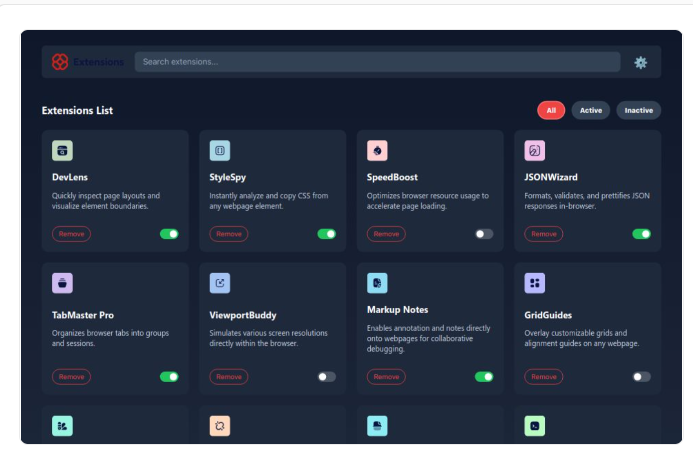This screenshot has width=693, height=463.
Task: Click 'Optimizes browser resource usage' description
Action: tap(428, 201)
